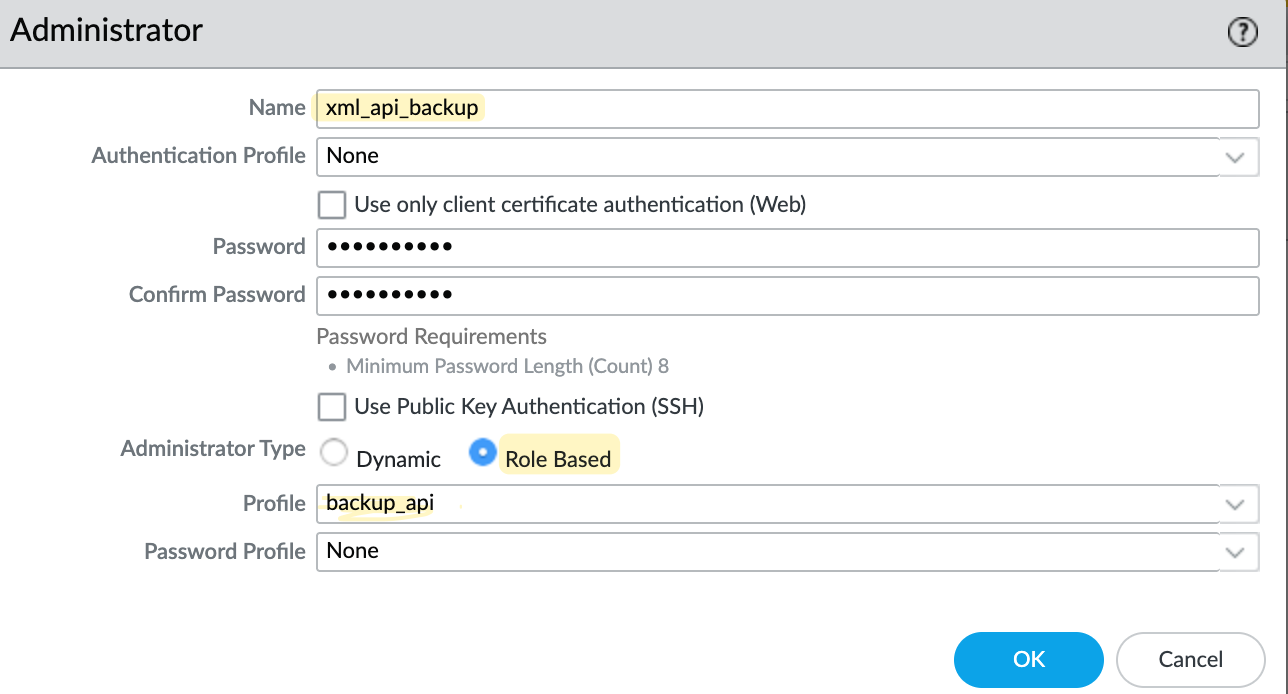Click the Administrator Type label
Viewport: 1288px width, 694px height.
[x=213, y=449]
